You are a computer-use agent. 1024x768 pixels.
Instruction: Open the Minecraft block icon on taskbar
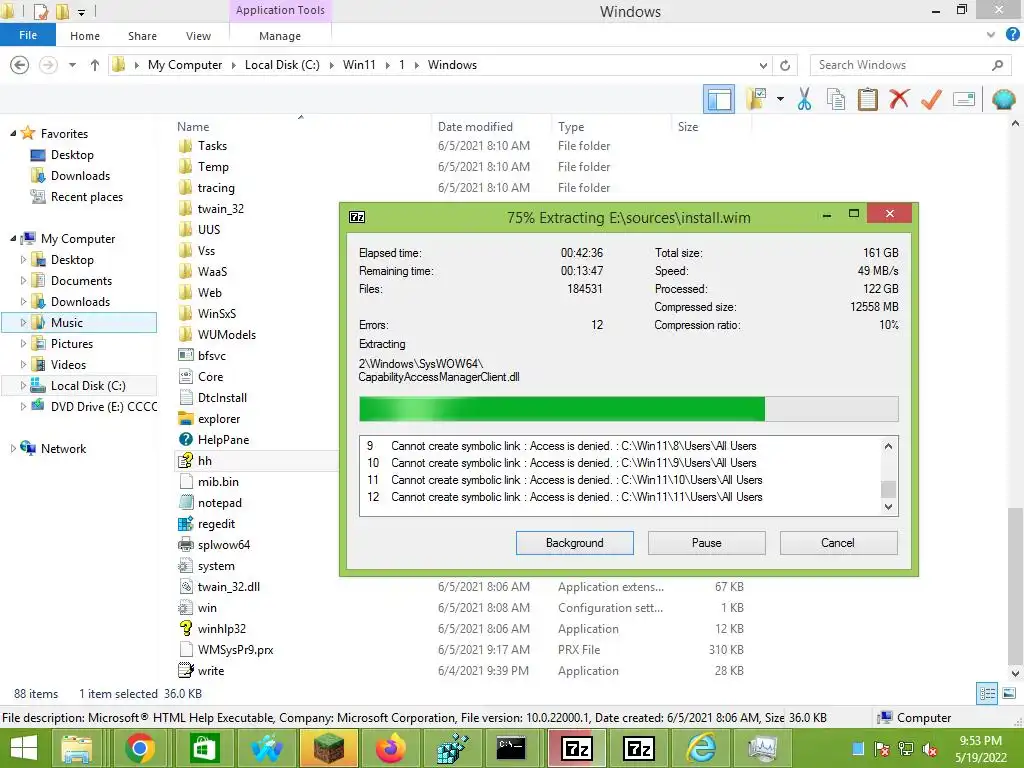click(x=328, y=748)
